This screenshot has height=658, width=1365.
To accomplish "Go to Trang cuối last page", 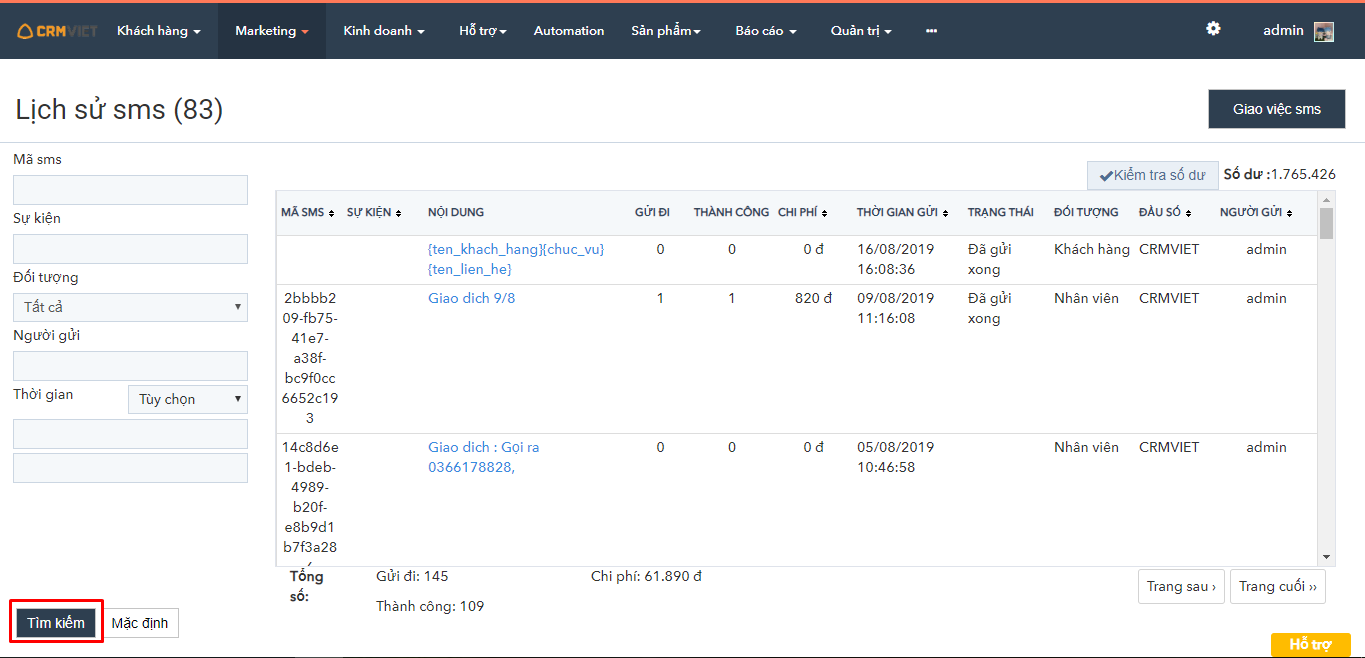I will click(x=1278, y=586).
